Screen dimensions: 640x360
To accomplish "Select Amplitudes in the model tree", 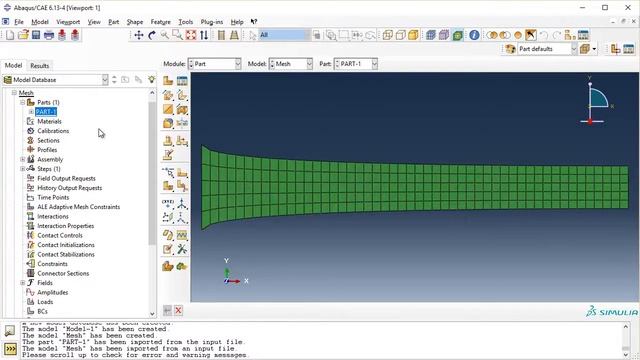I will coord(53,293).
